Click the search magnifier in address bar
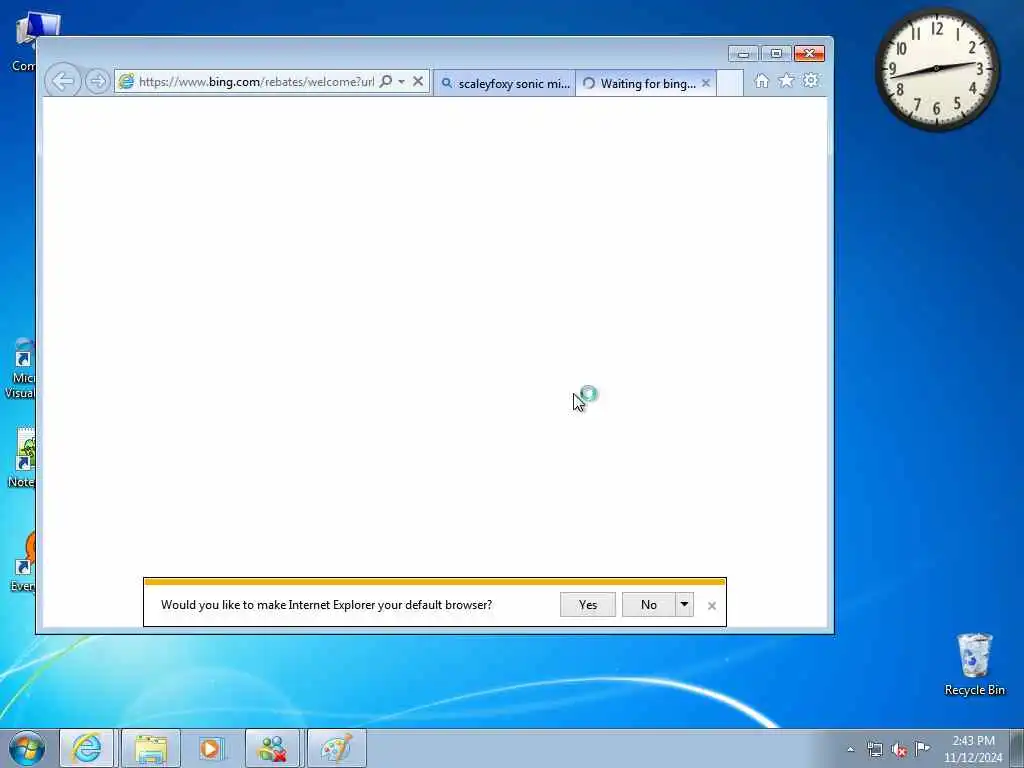 tap(386, 82)
